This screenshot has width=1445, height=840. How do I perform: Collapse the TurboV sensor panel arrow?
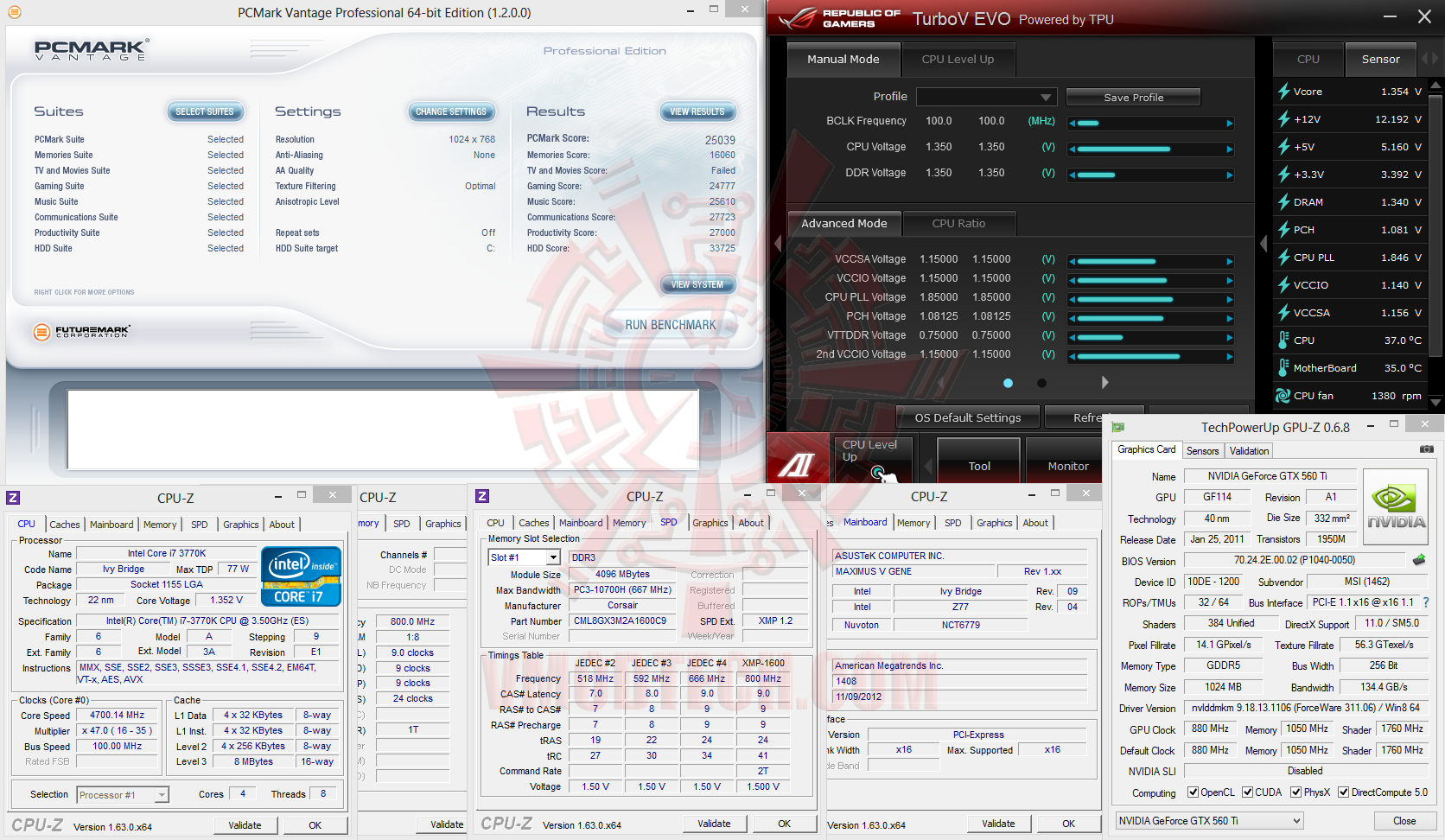[1264, 245]
